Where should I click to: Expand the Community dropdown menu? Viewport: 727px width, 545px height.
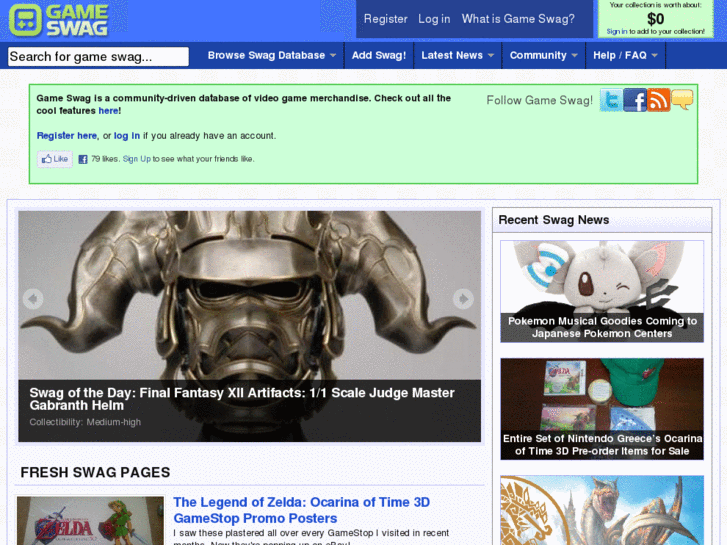(x=543, y=55)
